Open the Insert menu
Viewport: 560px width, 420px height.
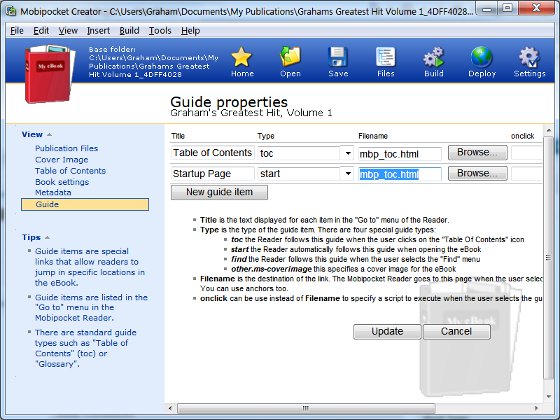pos(98,31)
